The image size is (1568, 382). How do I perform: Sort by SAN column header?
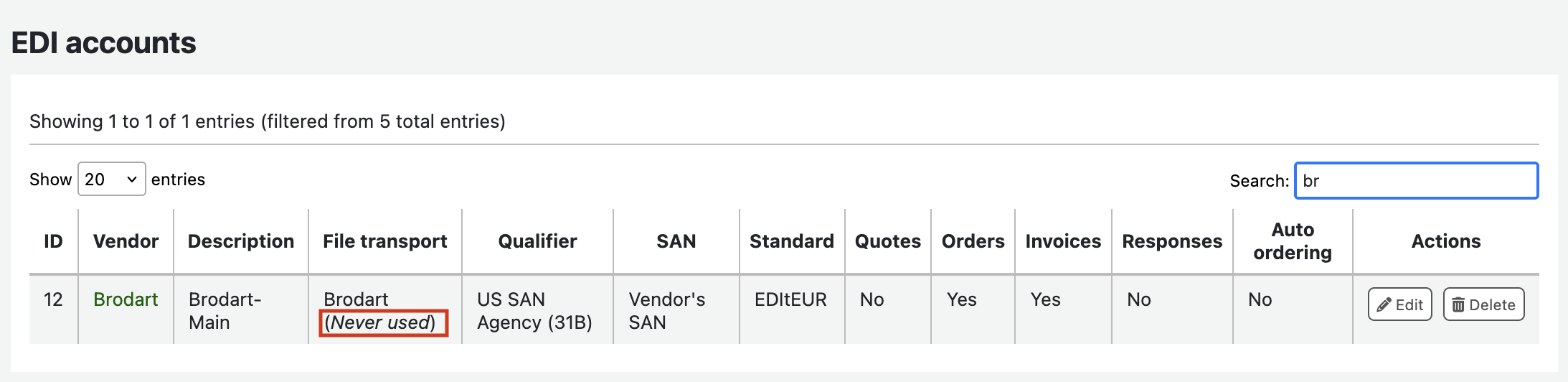[x=676, y=241]
